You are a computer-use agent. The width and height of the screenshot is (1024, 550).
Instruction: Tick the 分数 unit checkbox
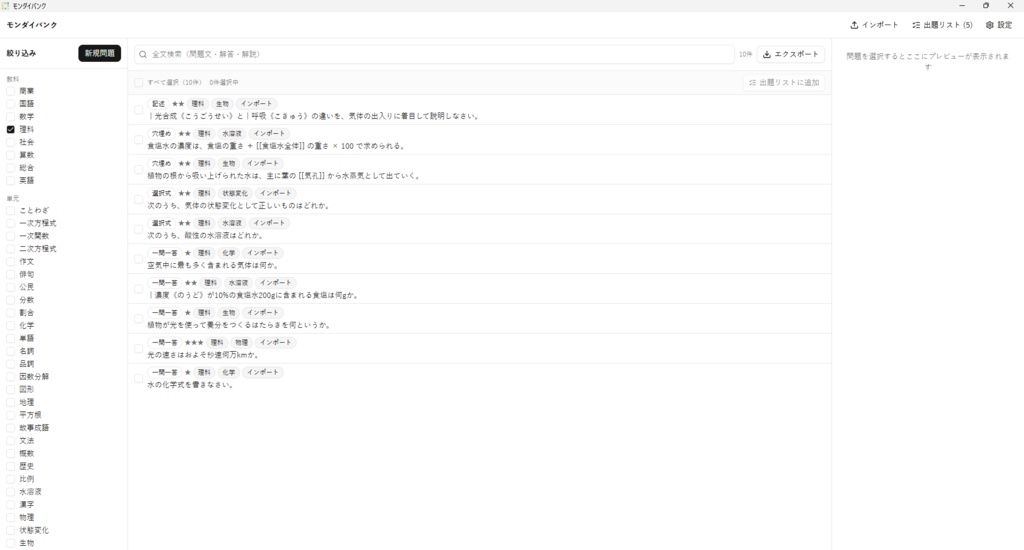pyautogui.click(x=10, y=300)
